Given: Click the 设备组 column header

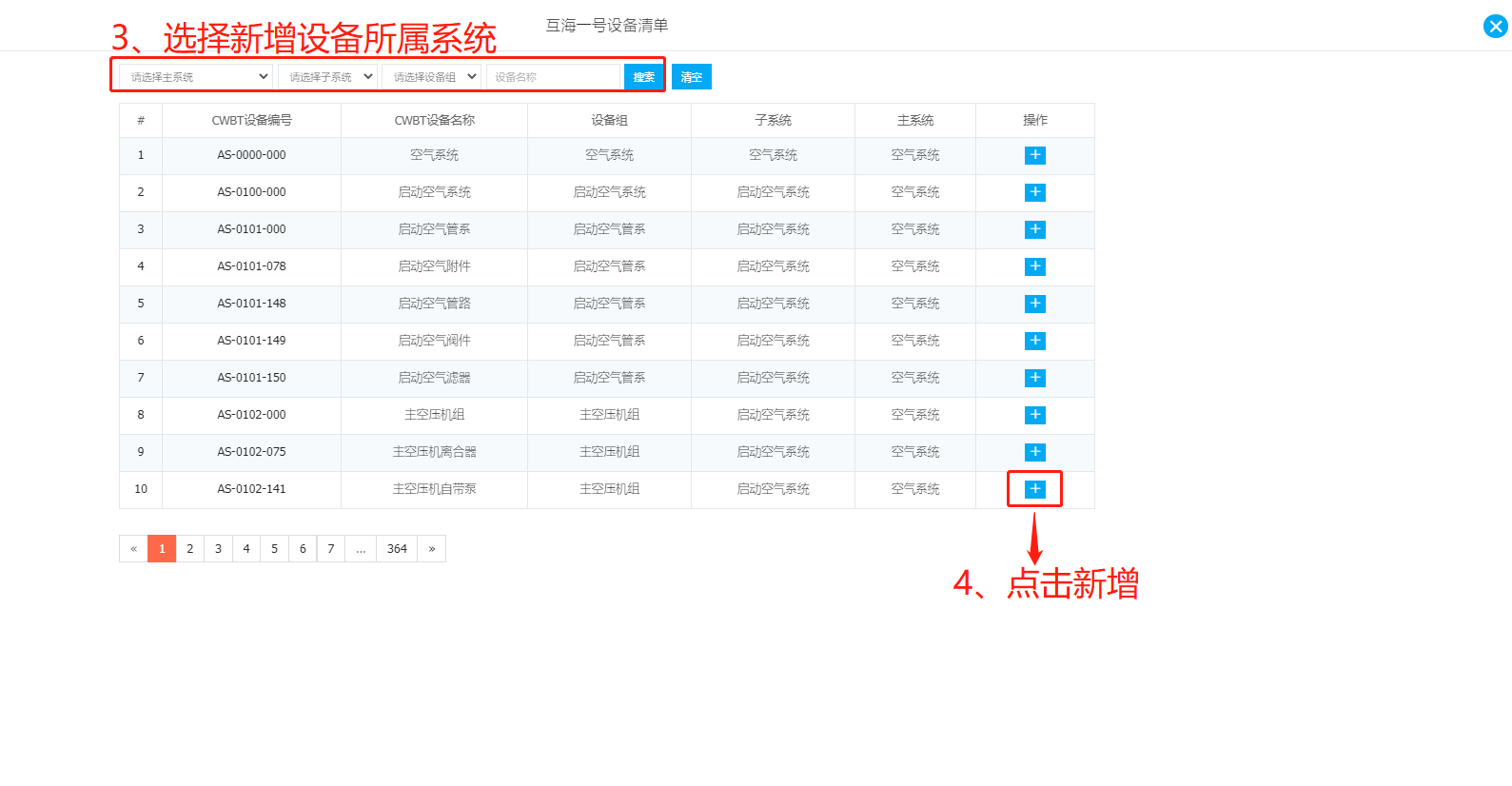Looking at the screenshot, I should (x=609, y=121).
